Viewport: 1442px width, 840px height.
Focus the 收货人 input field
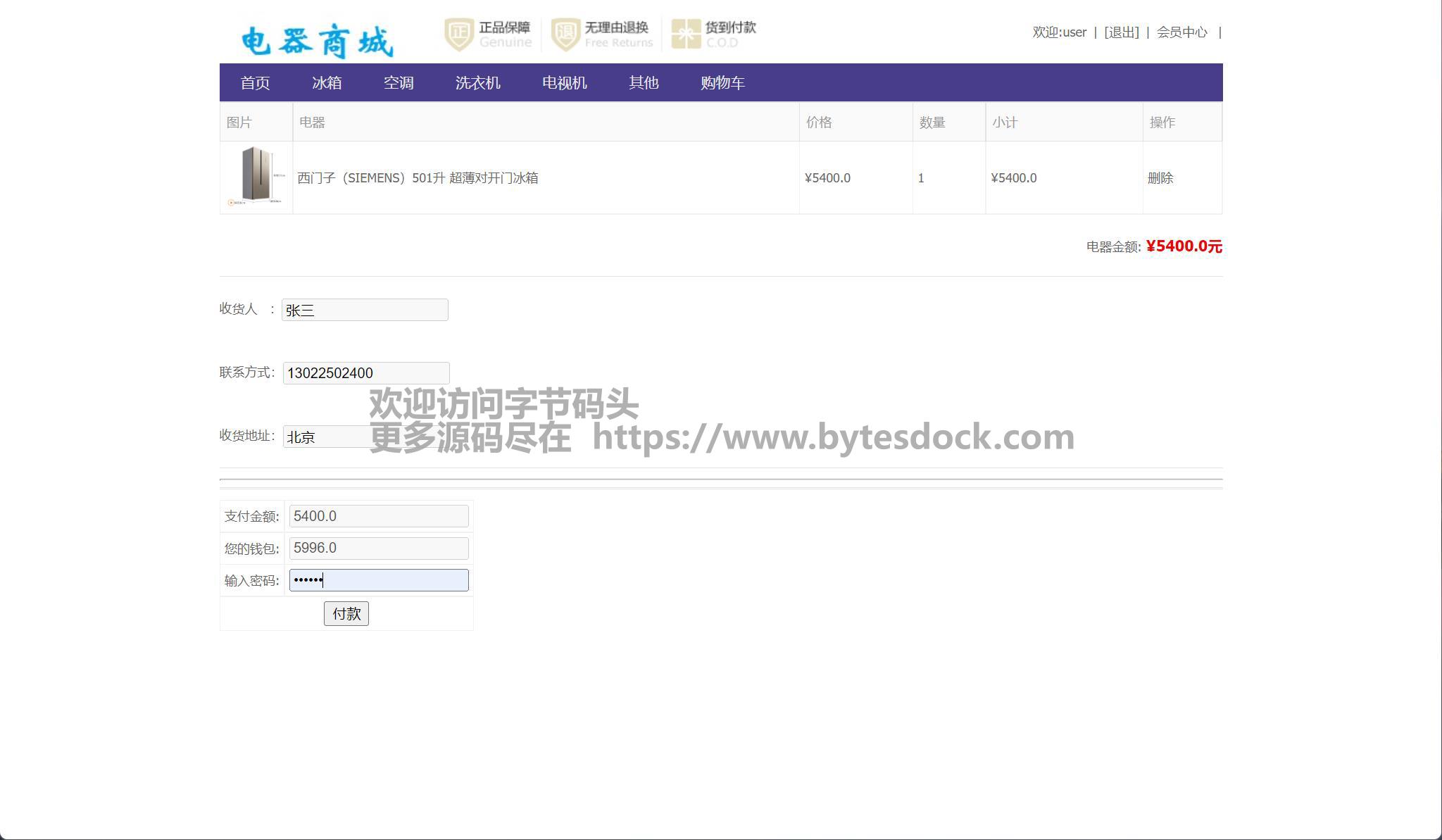365,310
